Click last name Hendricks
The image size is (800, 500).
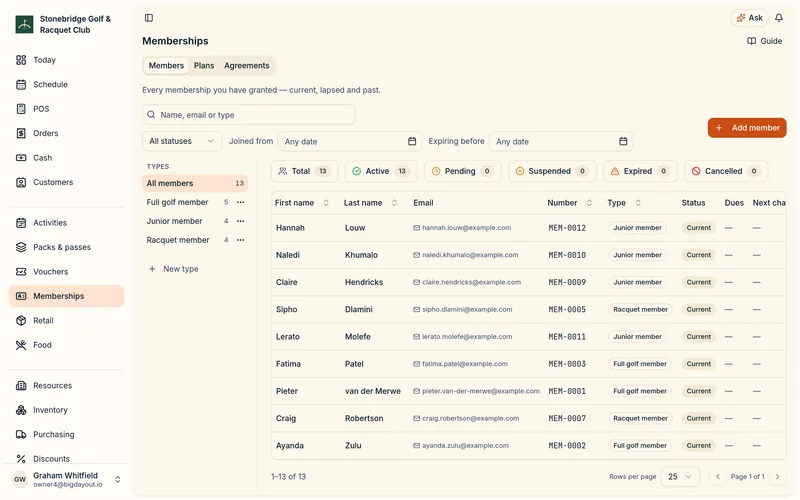[364, 283]
